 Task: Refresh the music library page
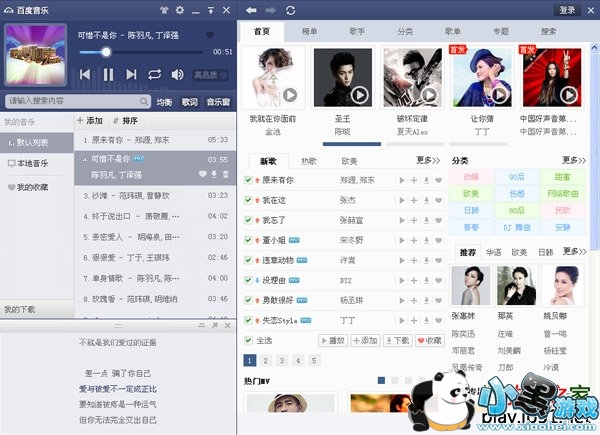pos(290,10)
